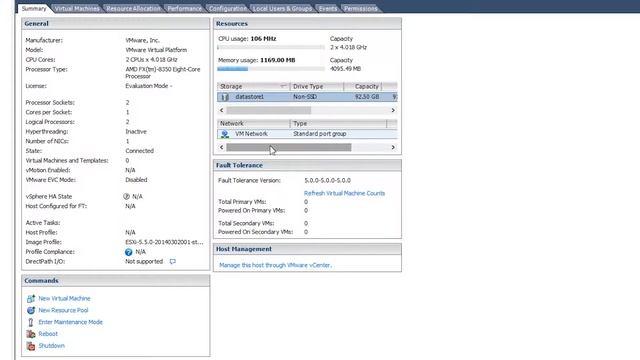The image size is (640, 360).
Task: Click the New Virtual Machine icon
Action: click(31, 299)
